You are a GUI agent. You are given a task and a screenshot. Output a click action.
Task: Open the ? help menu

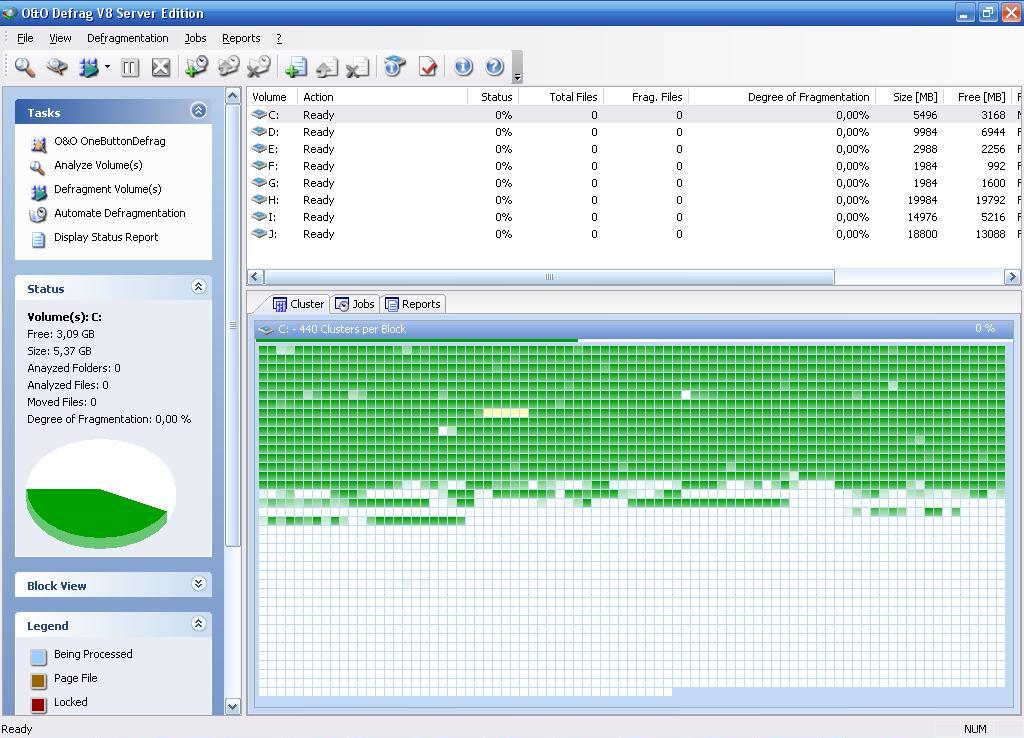pos(279,39)
